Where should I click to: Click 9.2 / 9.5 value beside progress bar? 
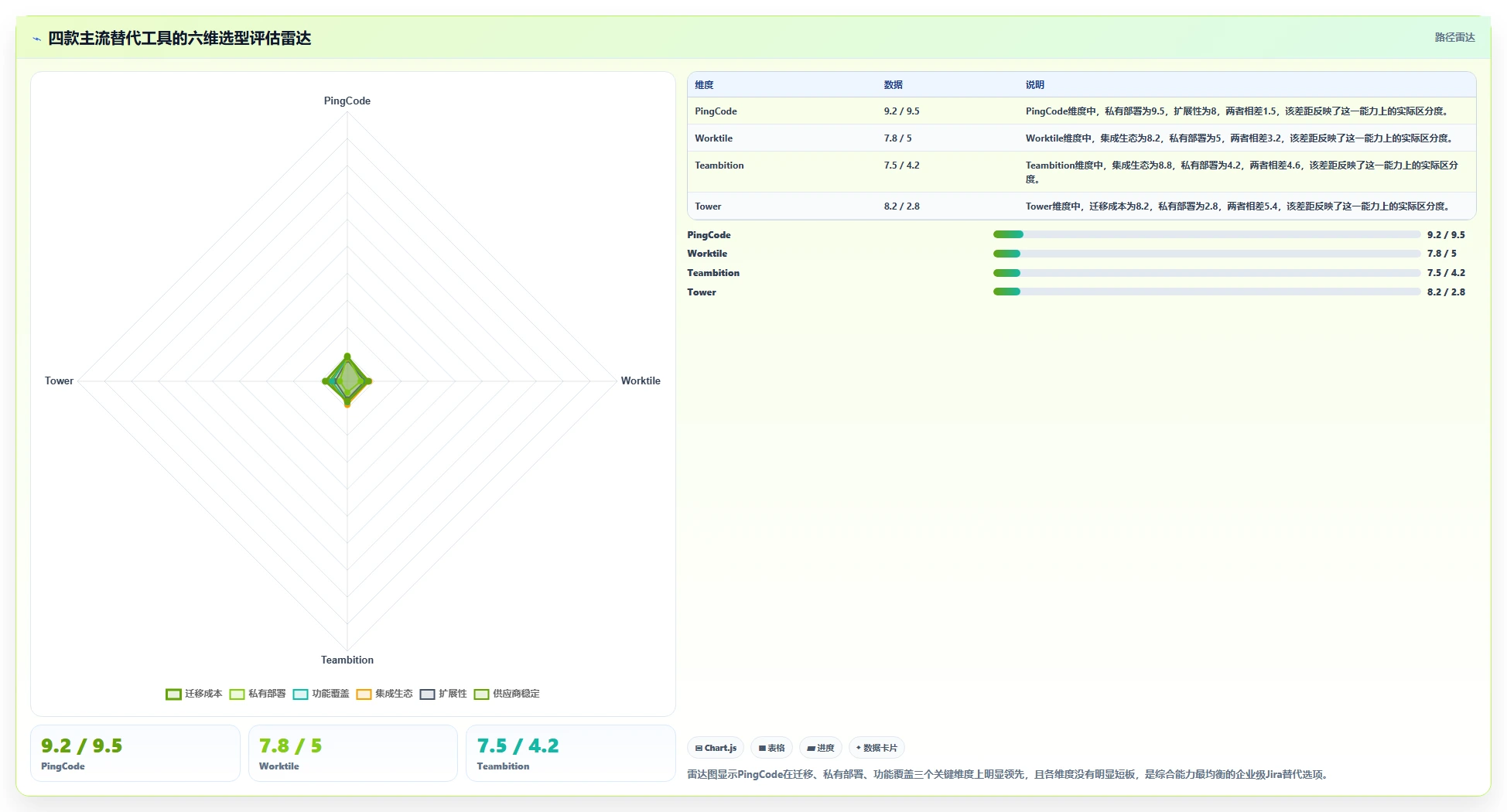coord(1446,235)
